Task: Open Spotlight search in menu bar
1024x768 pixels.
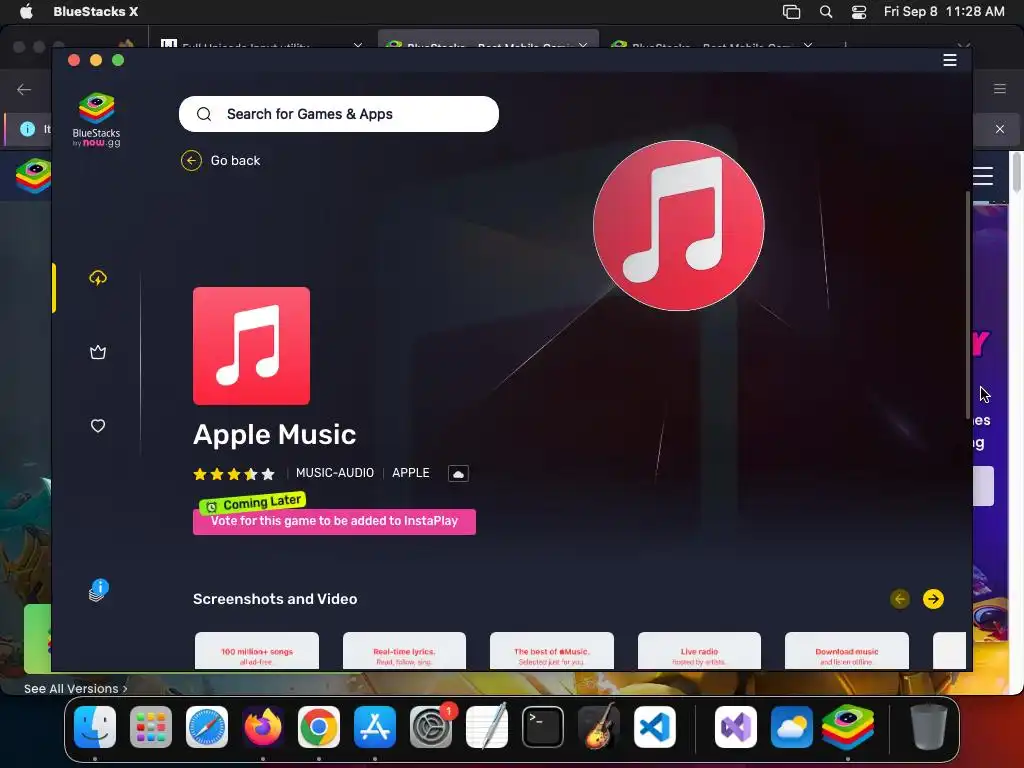Action: [x=825, y=12]
